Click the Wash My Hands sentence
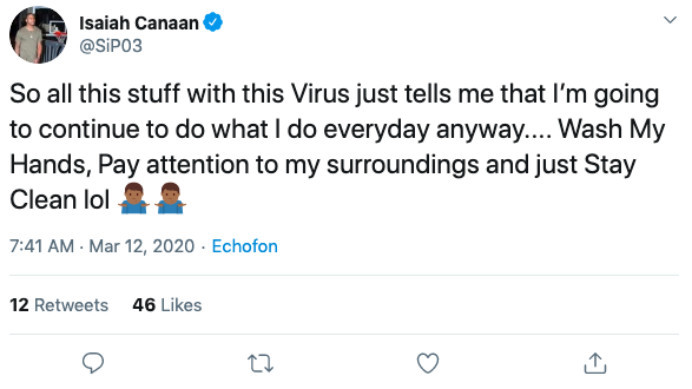The width and height of the screenshot is (692, 389). (x=611, y=129)
